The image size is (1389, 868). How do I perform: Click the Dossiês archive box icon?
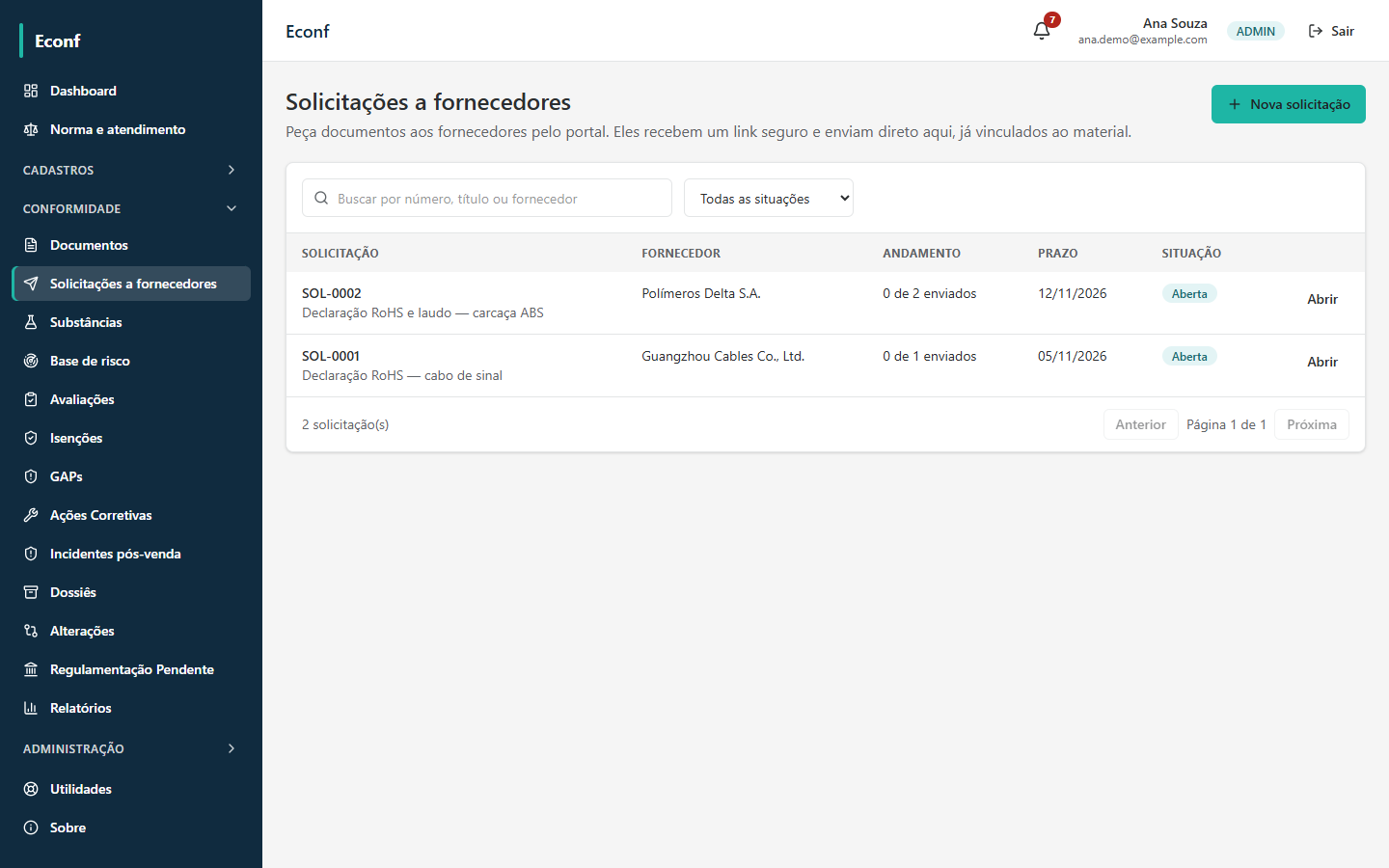pyautogui.click(x=31, y=592)
